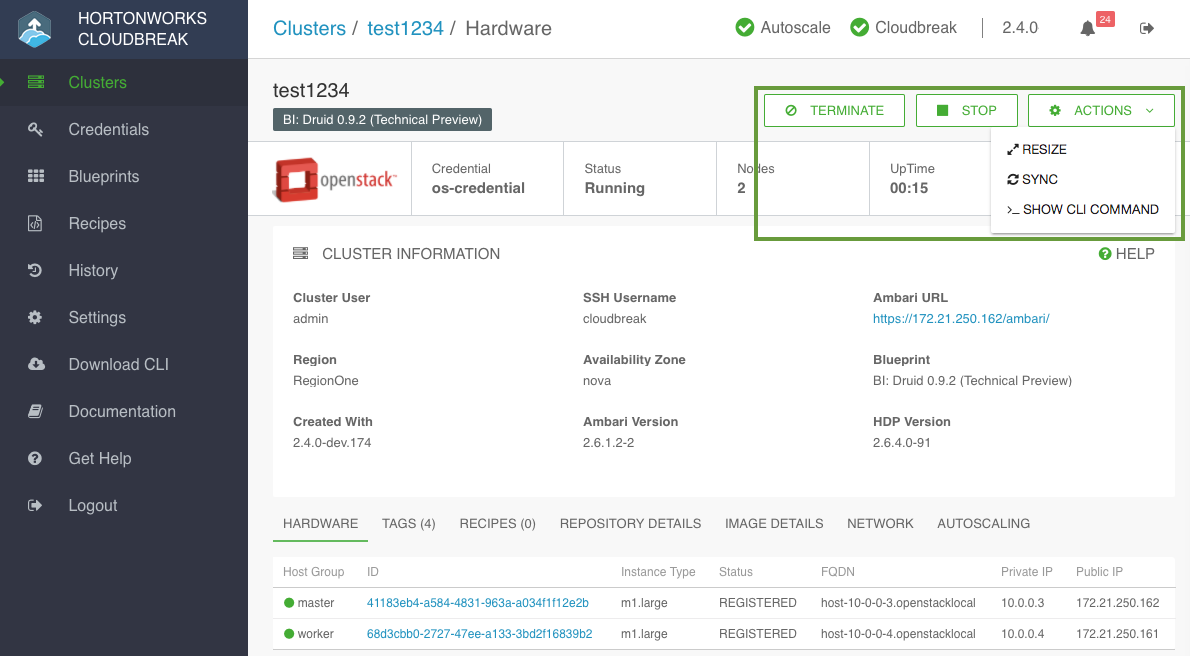The image size is (1190, 656).
Task: Click the Get Help question icon
Action: coord(35,459)
